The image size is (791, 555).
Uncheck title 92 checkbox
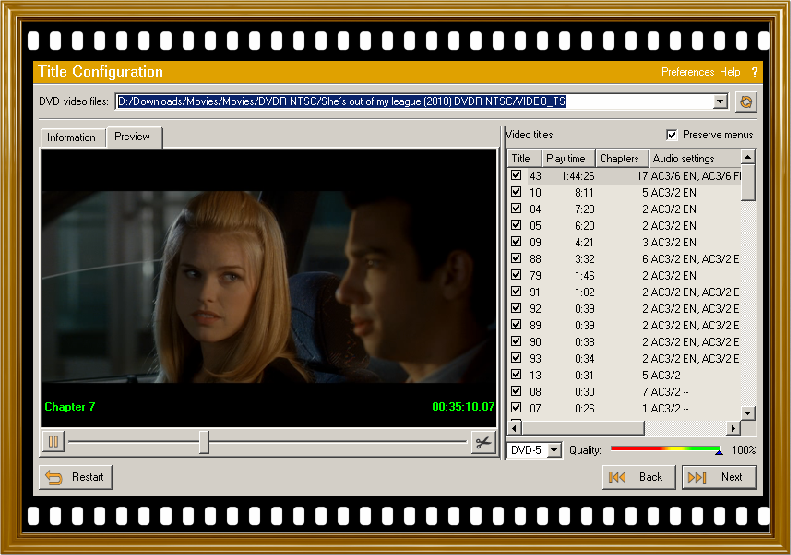[x=516, y=308]
